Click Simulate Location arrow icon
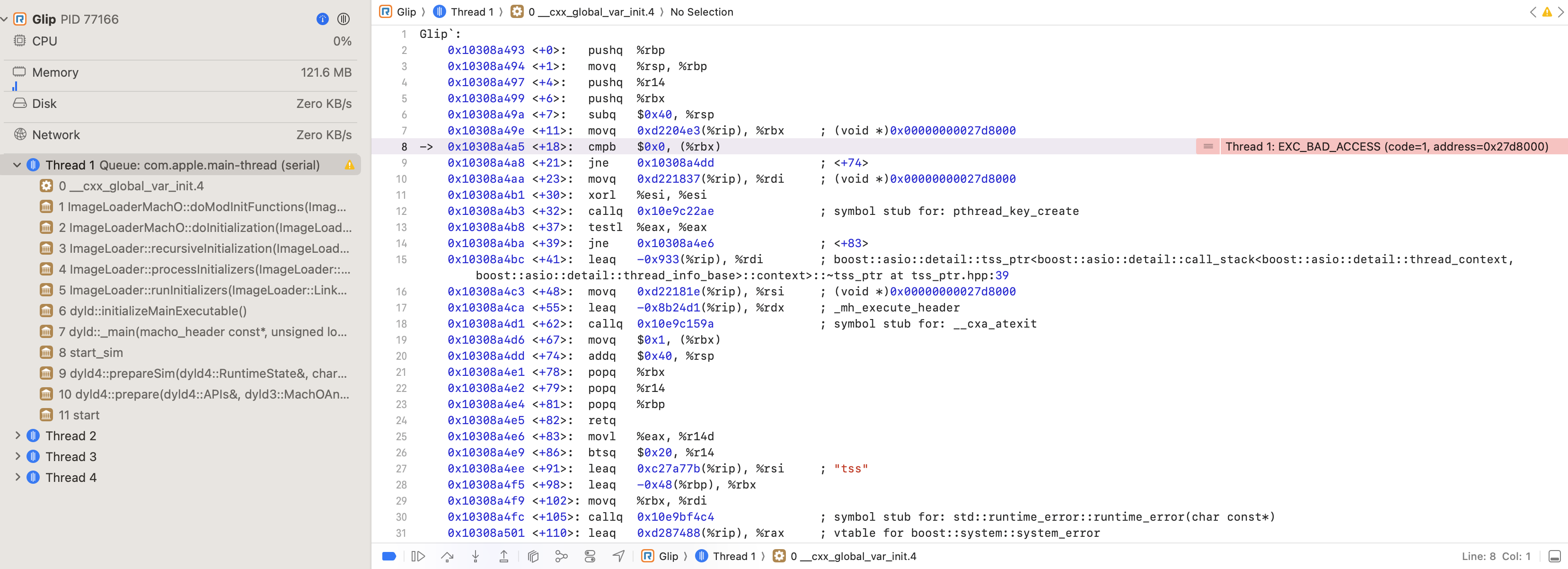Screen dimensions: 1568x569 click(x=618, y=556)
